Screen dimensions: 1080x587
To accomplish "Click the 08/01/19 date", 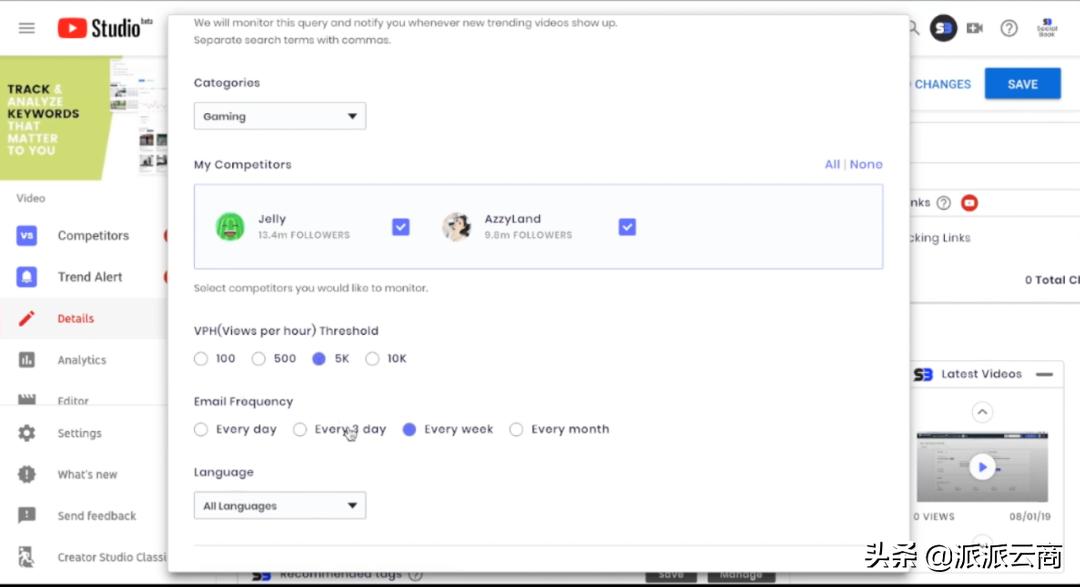I will click(1030, 516).
